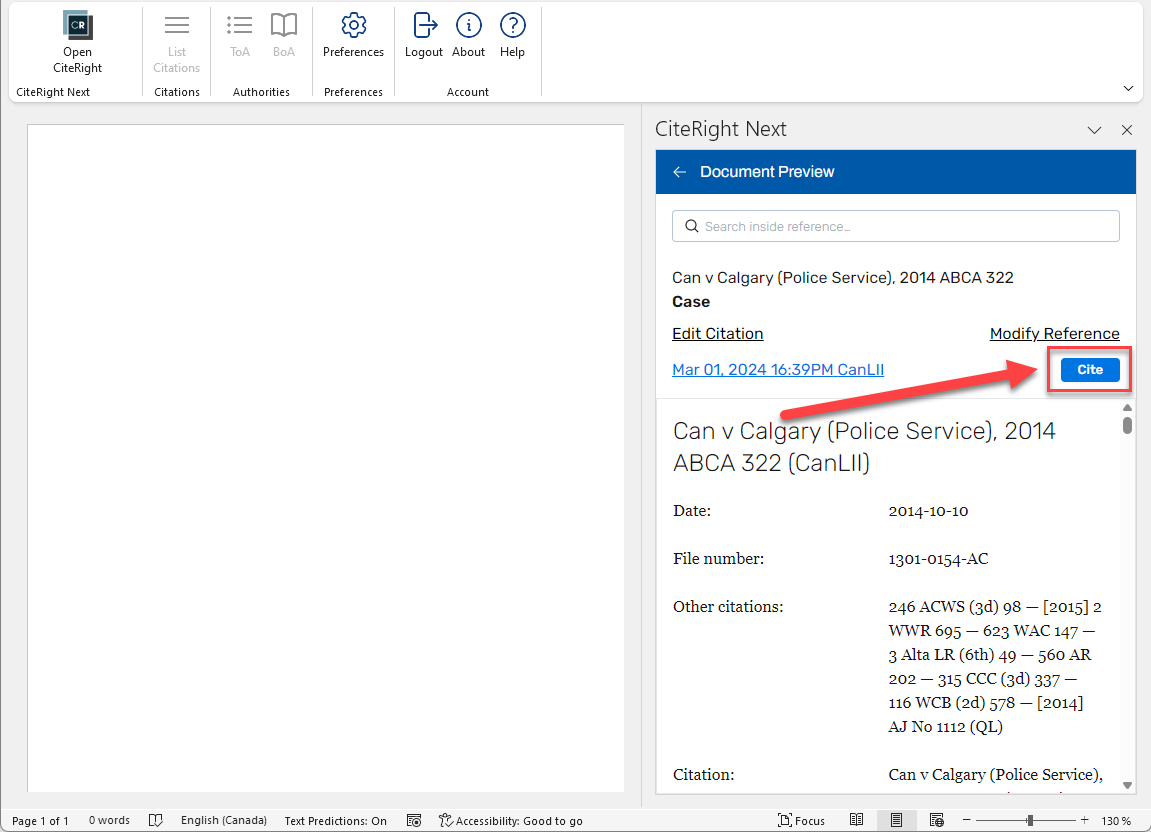Click inside the blank document page
The width and height of the screenshot is (1151, 832).
326,458
